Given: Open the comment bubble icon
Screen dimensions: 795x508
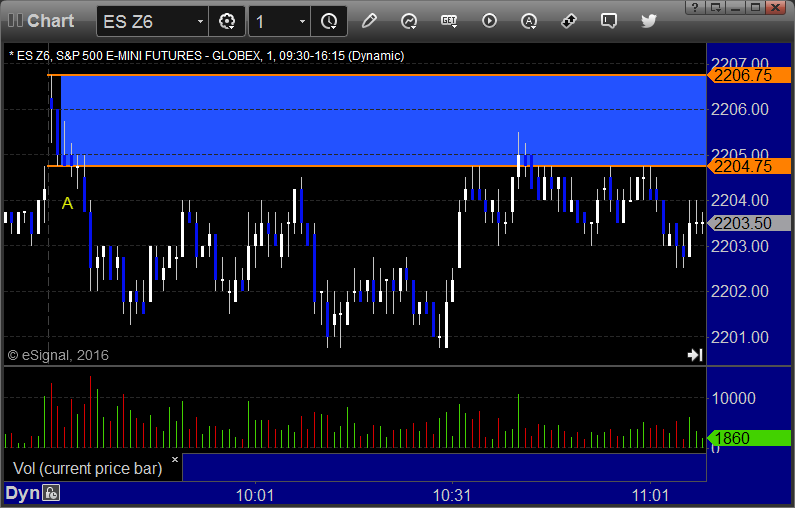Looking at the screenshot, I should [x=608, y=21].
